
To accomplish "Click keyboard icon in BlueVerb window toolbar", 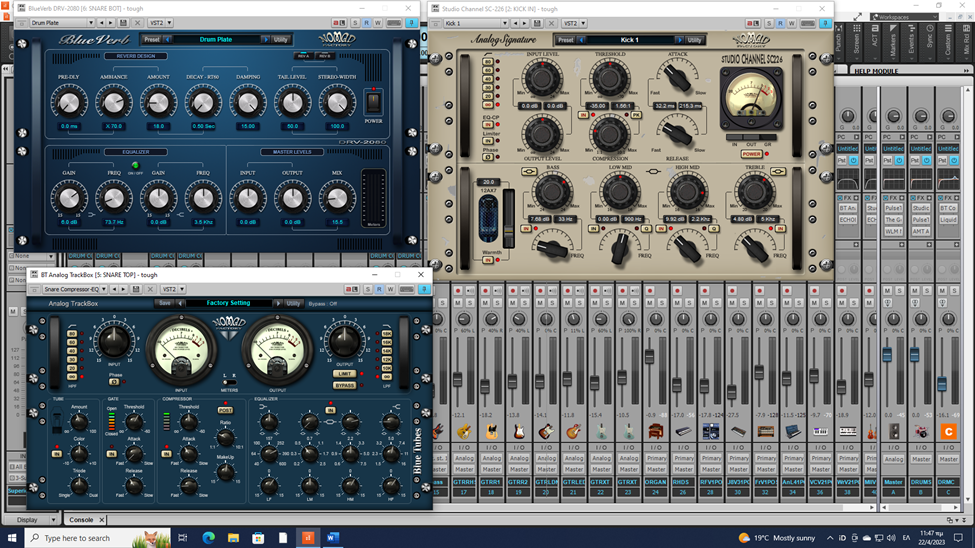I will (394, 23).
